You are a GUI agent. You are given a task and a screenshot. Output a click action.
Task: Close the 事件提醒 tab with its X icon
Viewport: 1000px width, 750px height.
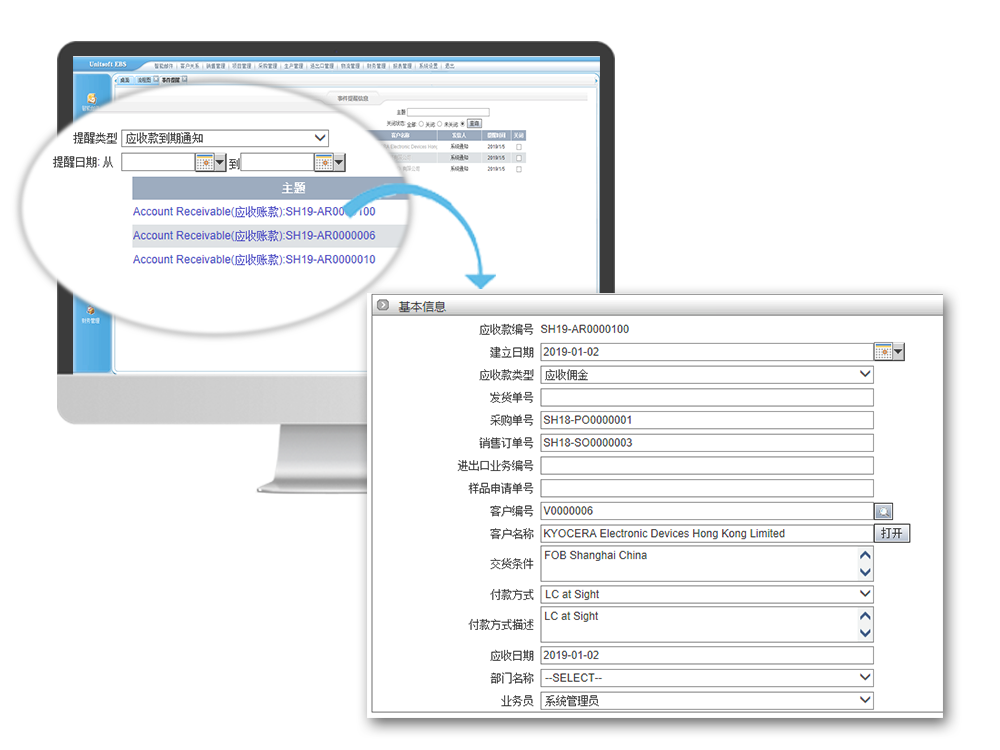[185, 79]
